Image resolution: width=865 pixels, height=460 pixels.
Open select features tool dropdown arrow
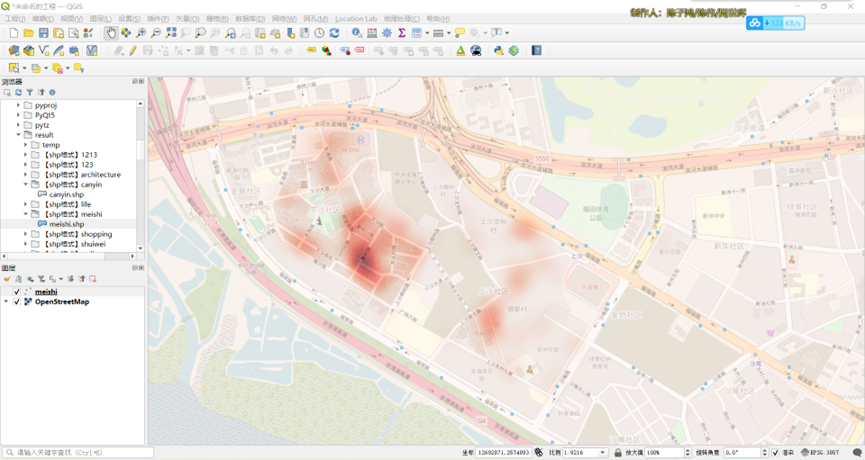24,68
